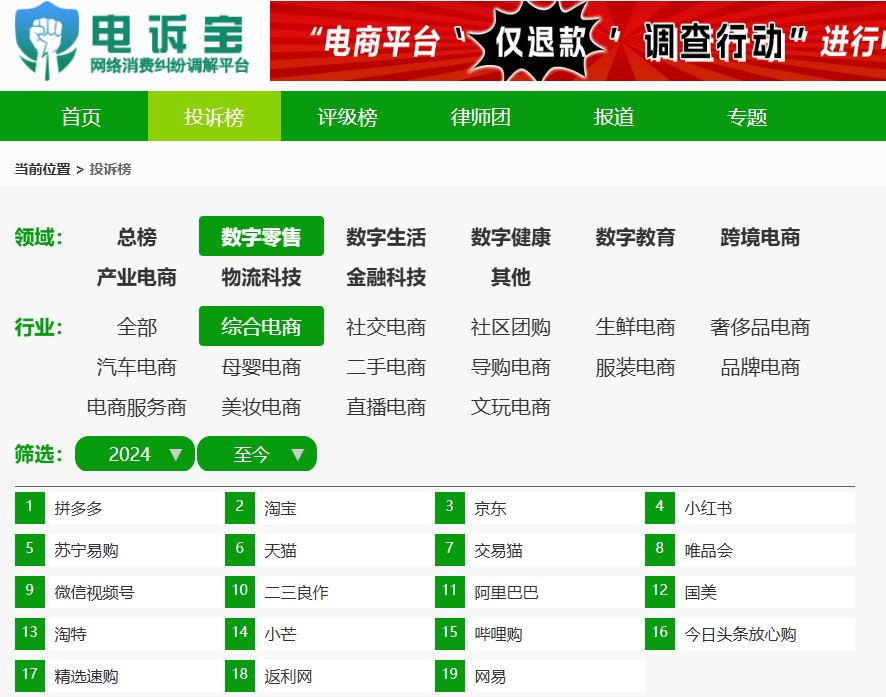Image resolution: width=886 pixels, height=697 pixels.
Task: Choose the 数字健康 domain
Action: [x=511, y=237]
